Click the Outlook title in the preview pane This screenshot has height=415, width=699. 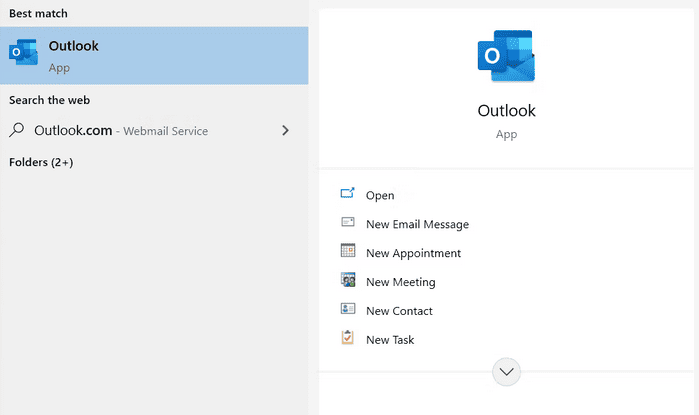point(506,111)
